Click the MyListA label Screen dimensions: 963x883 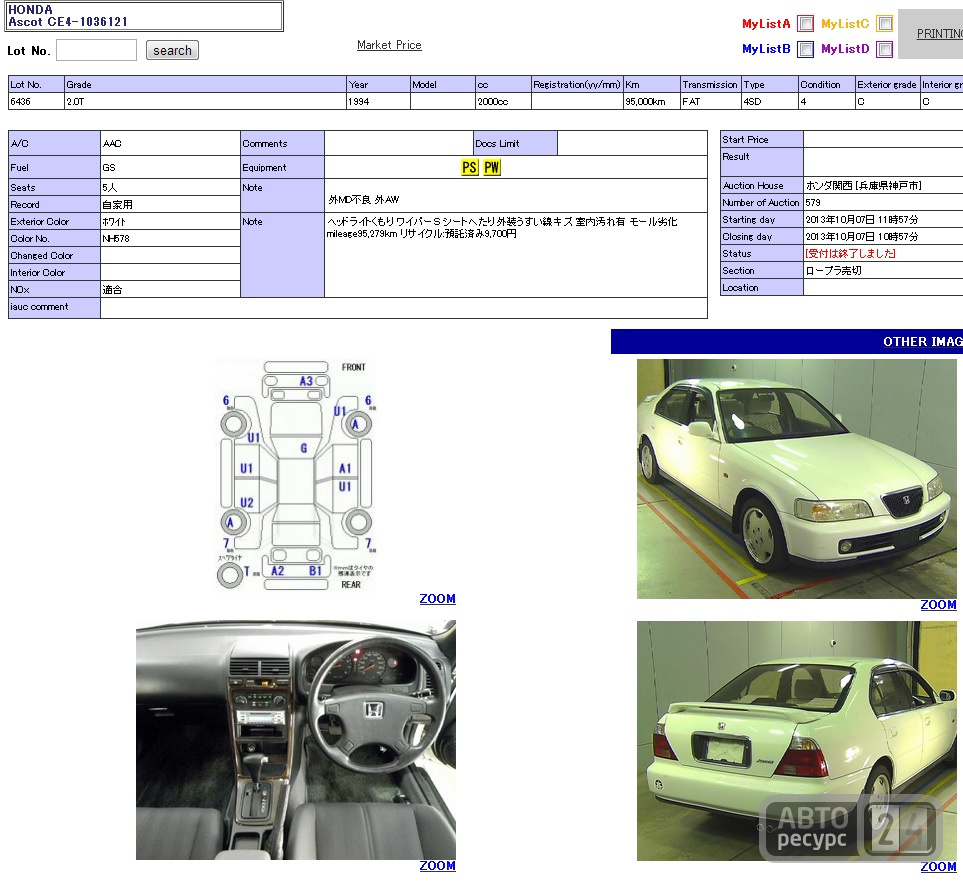point(766,24)
